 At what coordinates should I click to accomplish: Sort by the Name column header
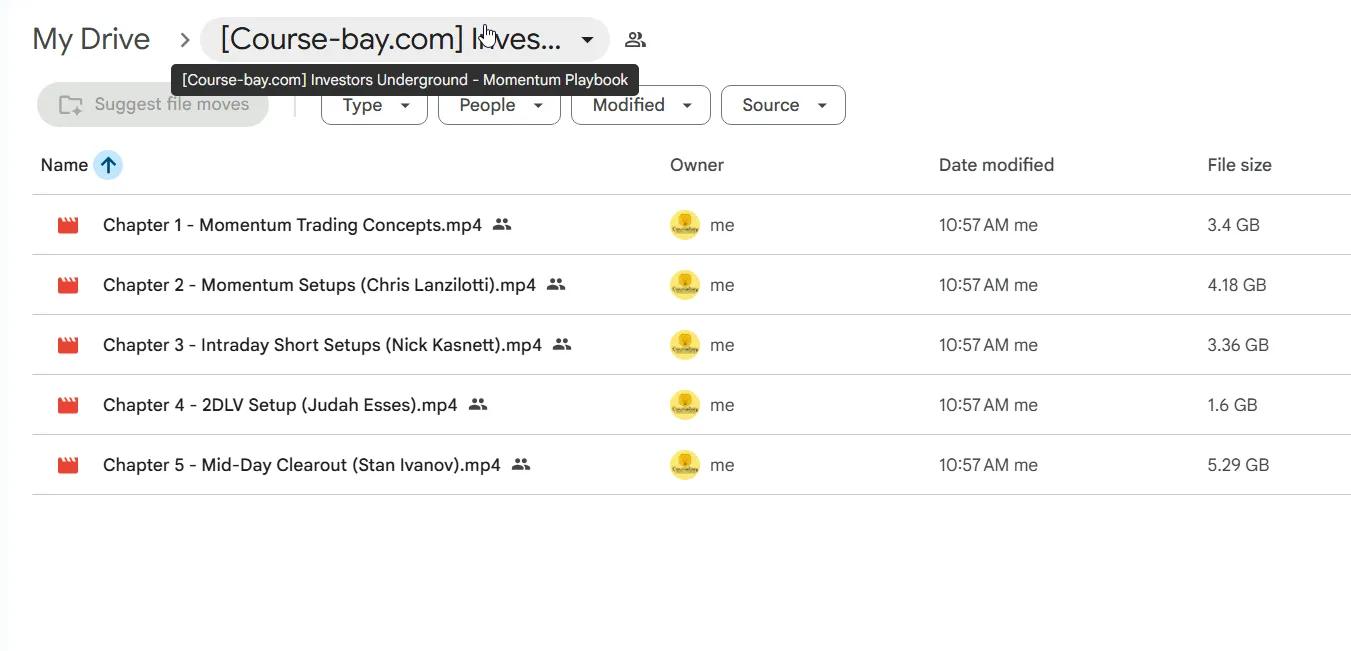point(64,165)
